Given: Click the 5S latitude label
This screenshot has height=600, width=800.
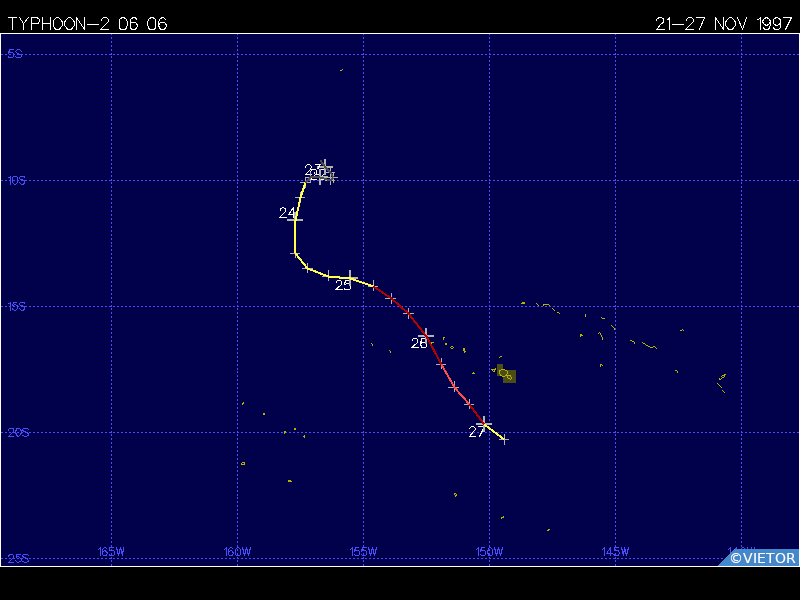Looking at the screenshot, I should (x=15, y=54).
